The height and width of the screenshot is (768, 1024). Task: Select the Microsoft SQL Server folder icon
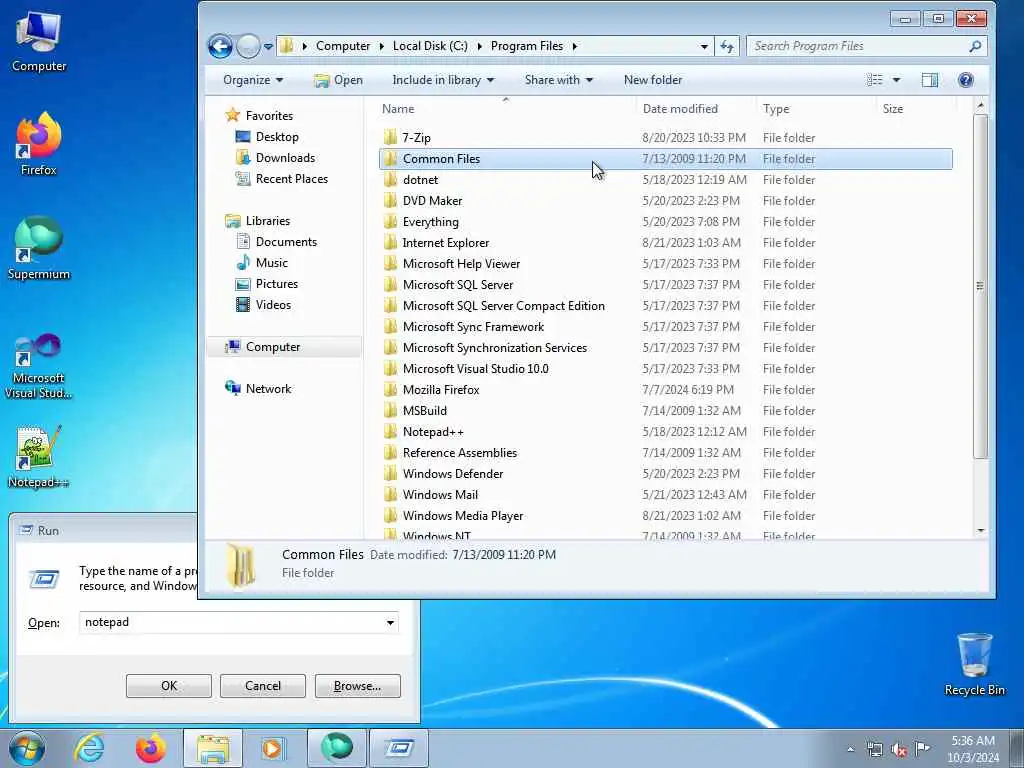pyautogui.click(x=390, y=285)
